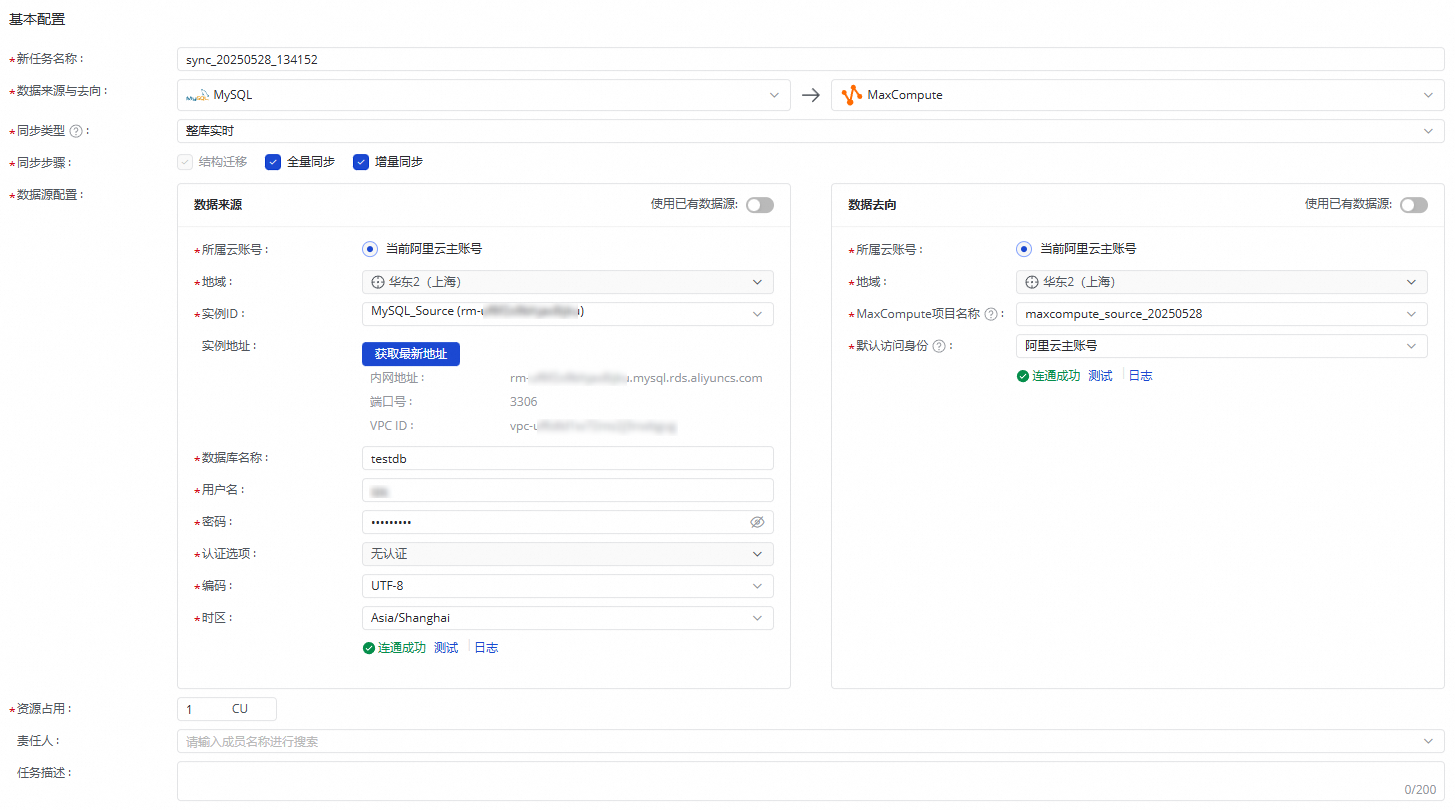Toggle password visibility eye icon

coord(757,522)
